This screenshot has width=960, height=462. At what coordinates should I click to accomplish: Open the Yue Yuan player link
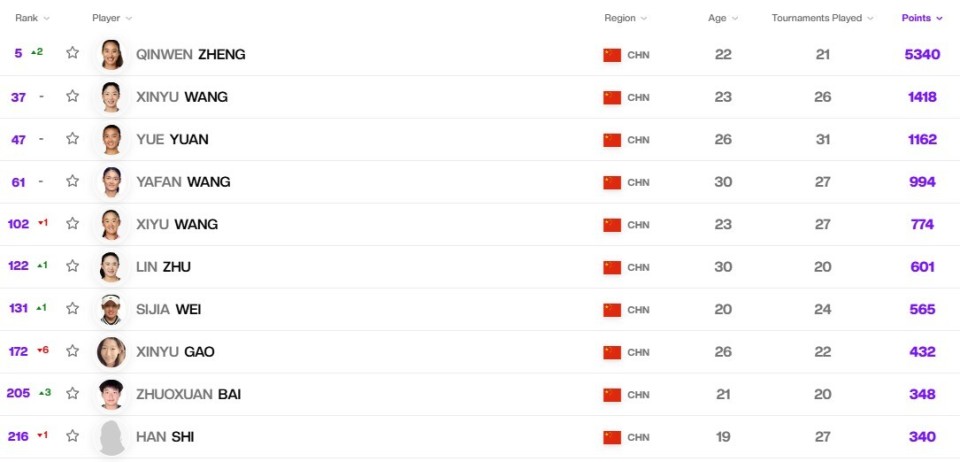[x=172, y=140]
